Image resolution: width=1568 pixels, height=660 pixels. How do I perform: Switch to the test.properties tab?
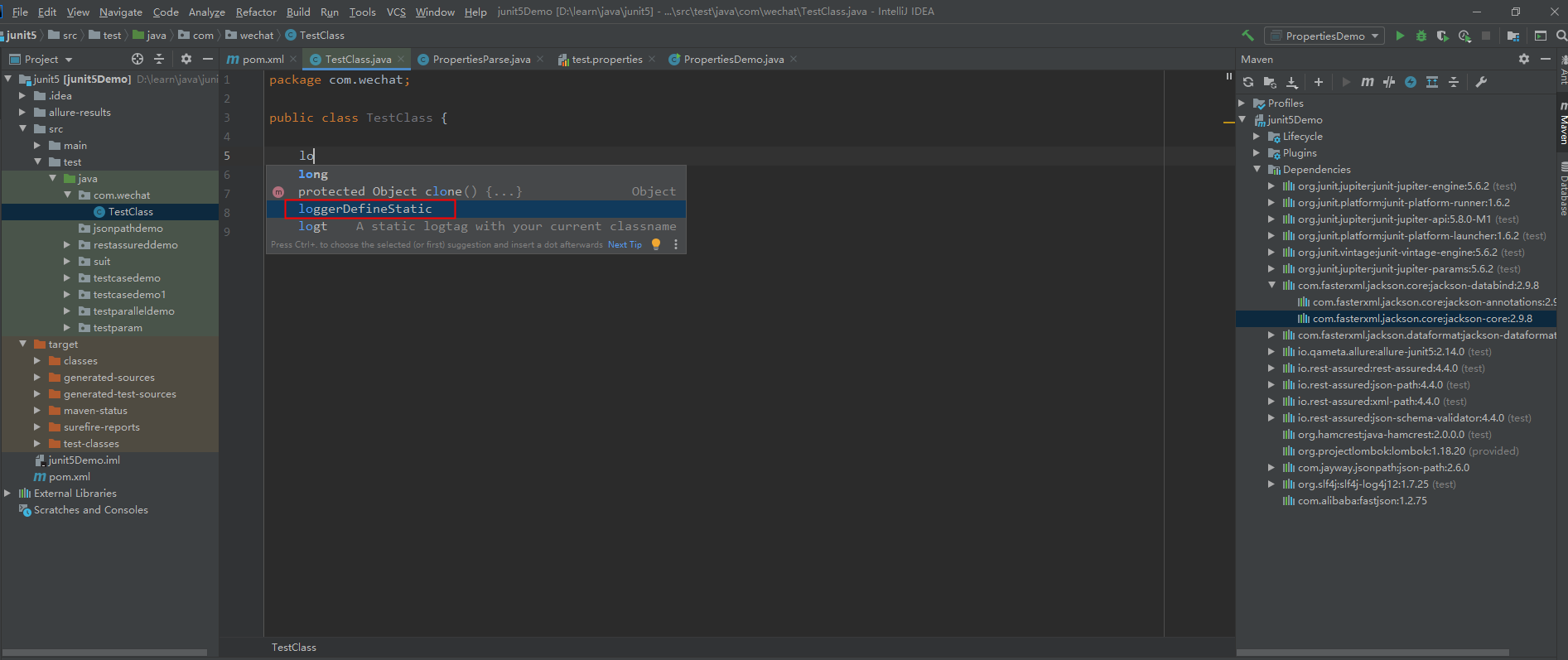tap(606, 59)
